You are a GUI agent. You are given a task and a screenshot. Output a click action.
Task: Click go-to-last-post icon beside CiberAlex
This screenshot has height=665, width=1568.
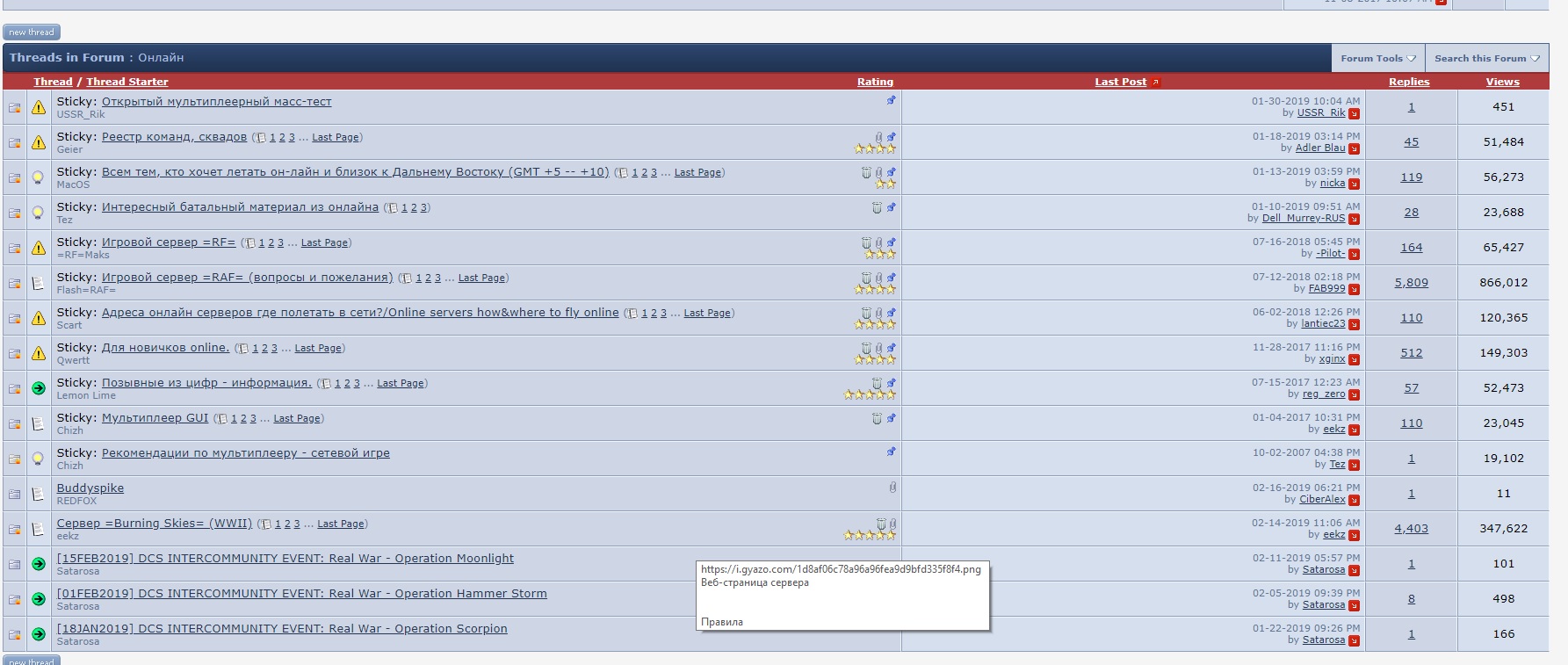pos(1354,500)
